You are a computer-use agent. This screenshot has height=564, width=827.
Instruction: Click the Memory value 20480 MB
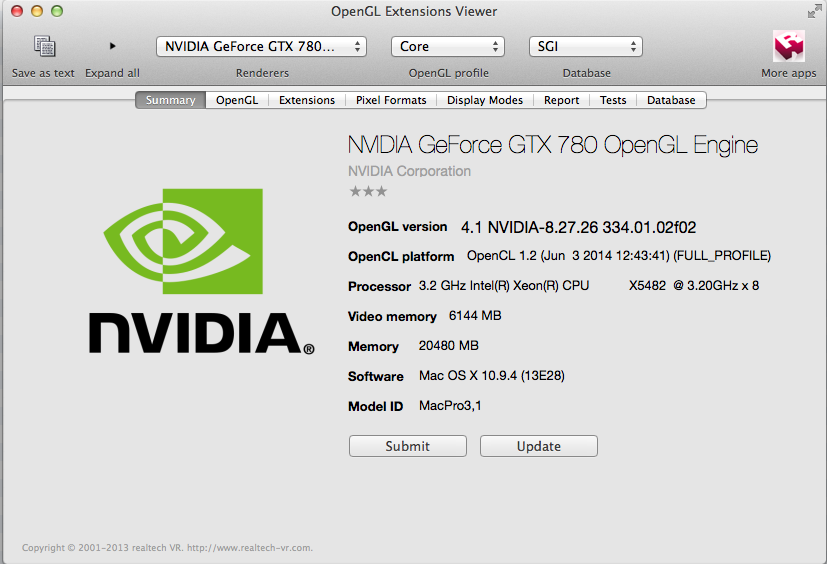449,346
